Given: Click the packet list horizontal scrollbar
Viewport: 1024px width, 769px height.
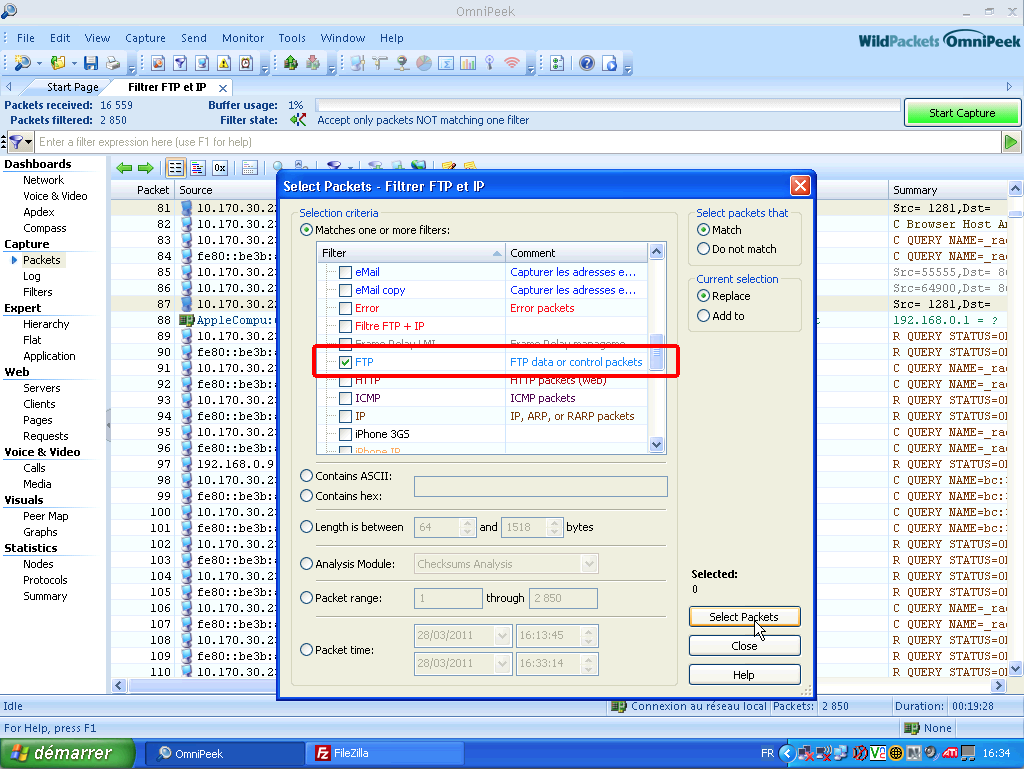Looking at the screenshot, I should pos(560,685).
